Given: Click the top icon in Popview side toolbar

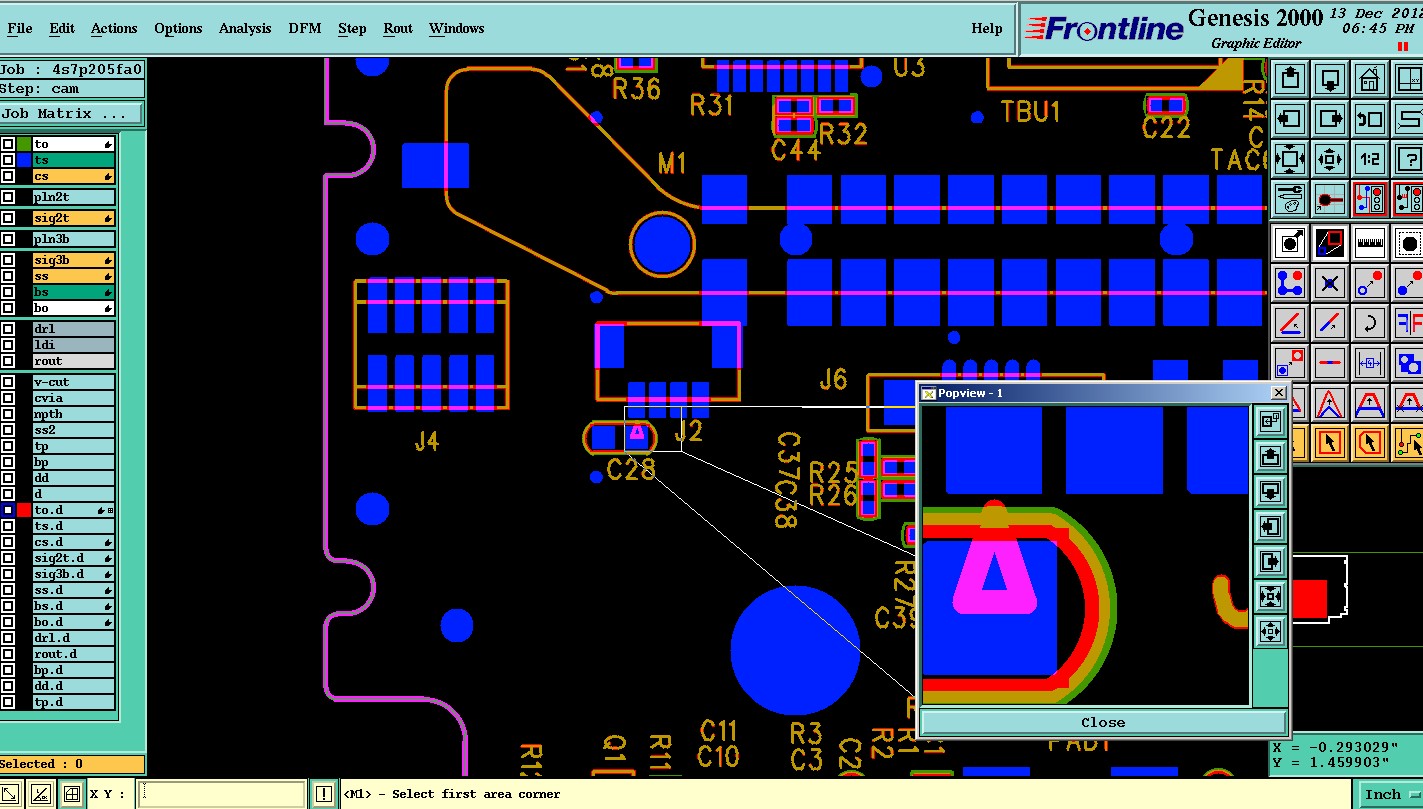Looking at the screenshot, I should [1270, 421].
